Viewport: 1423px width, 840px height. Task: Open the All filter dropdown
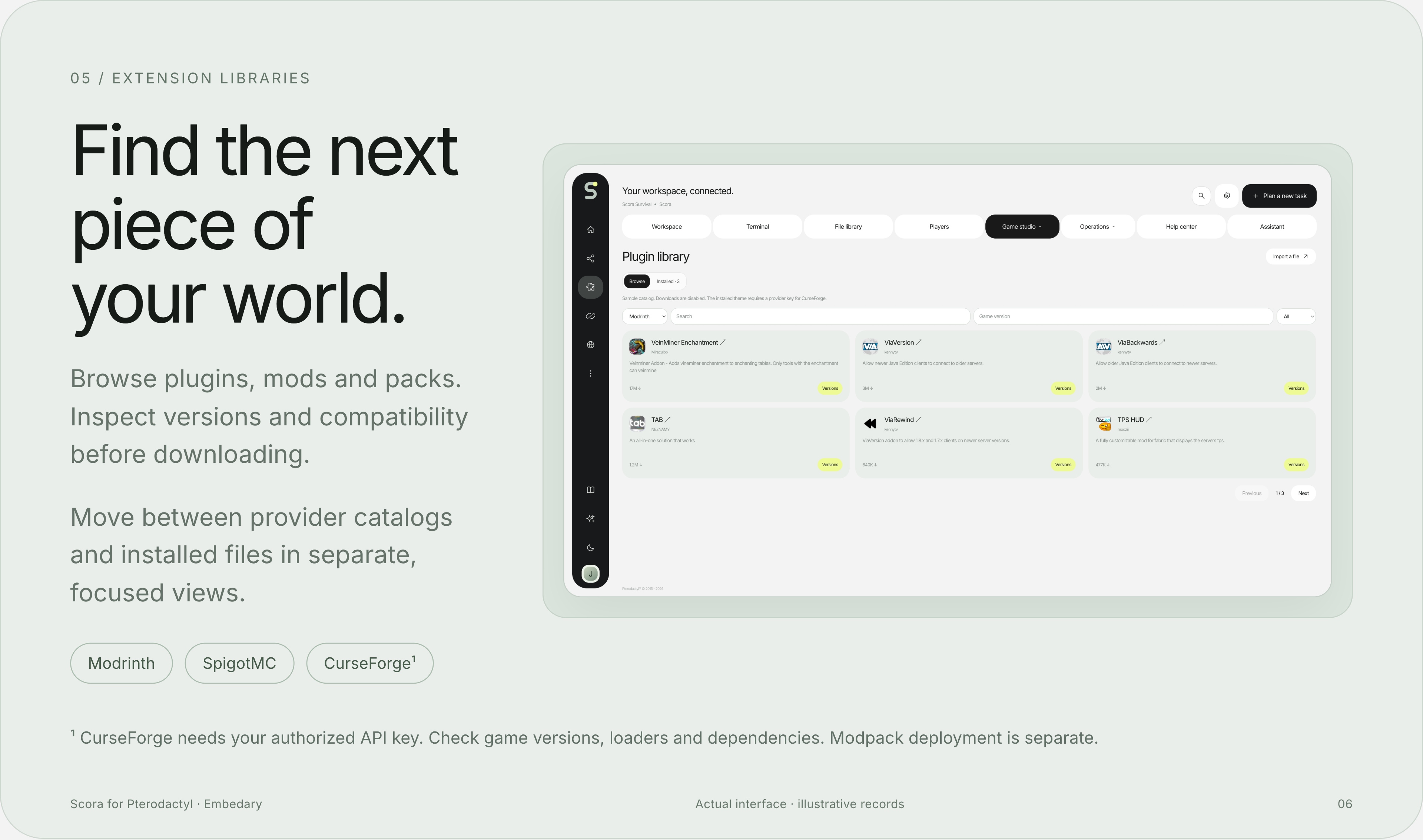(x=1296, y=316)
